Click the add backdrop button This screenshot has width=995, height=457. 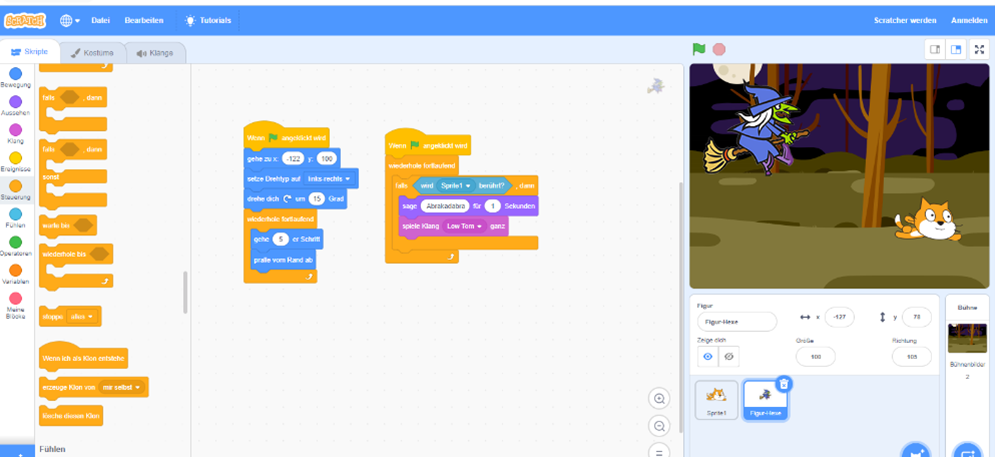pos(967,451)
